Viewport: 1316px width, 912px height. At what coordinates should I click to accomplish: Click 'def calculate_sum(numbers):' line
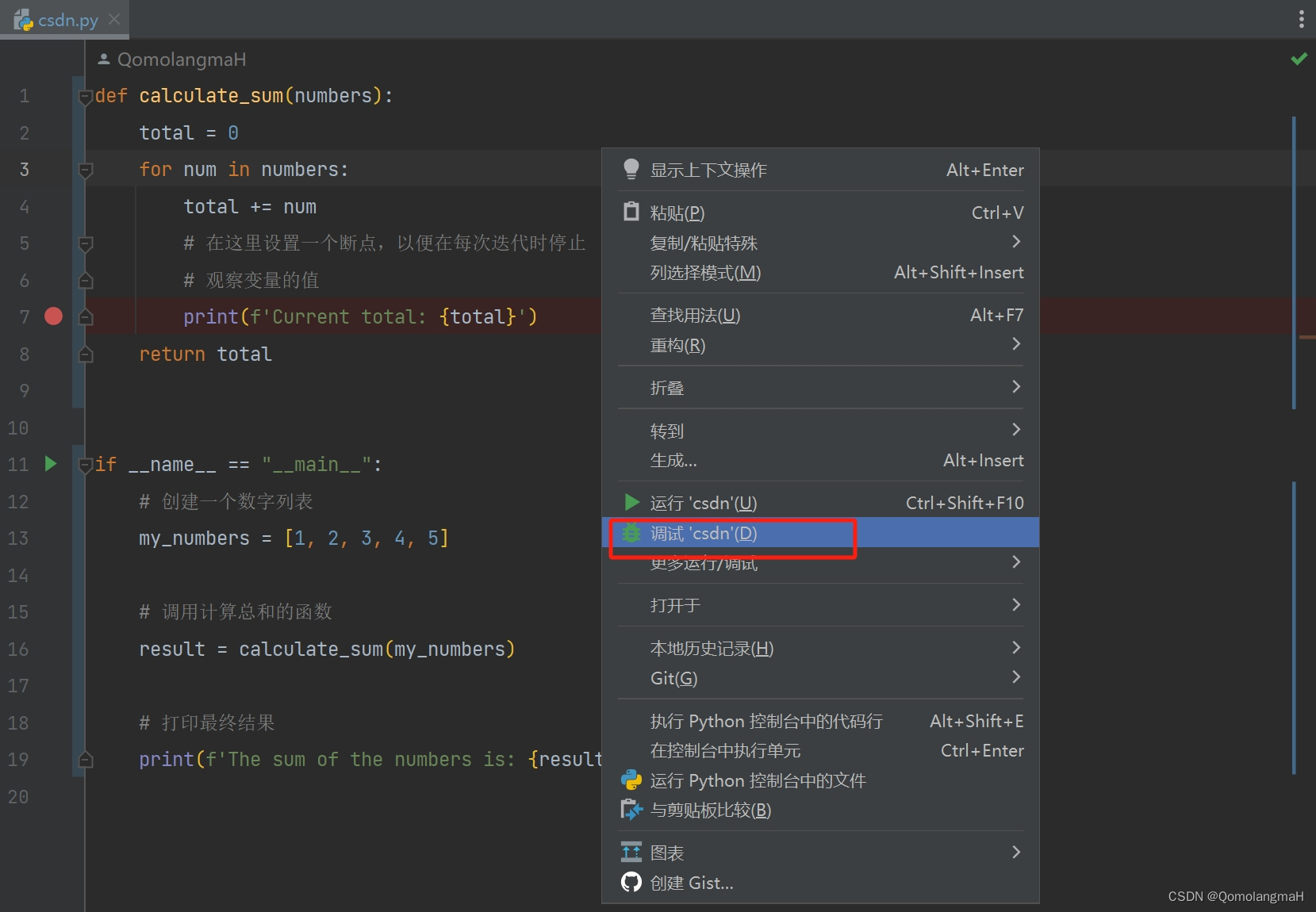click(x=244, y=96)
